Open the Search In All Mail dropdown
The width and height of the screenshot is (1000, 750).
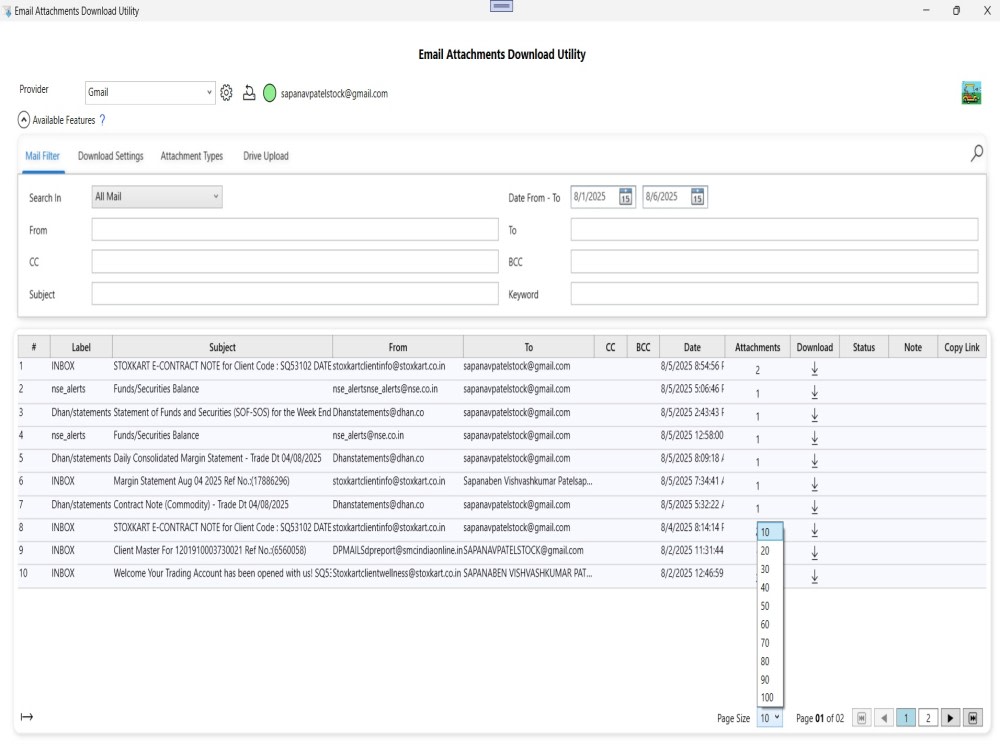(157, 196)
